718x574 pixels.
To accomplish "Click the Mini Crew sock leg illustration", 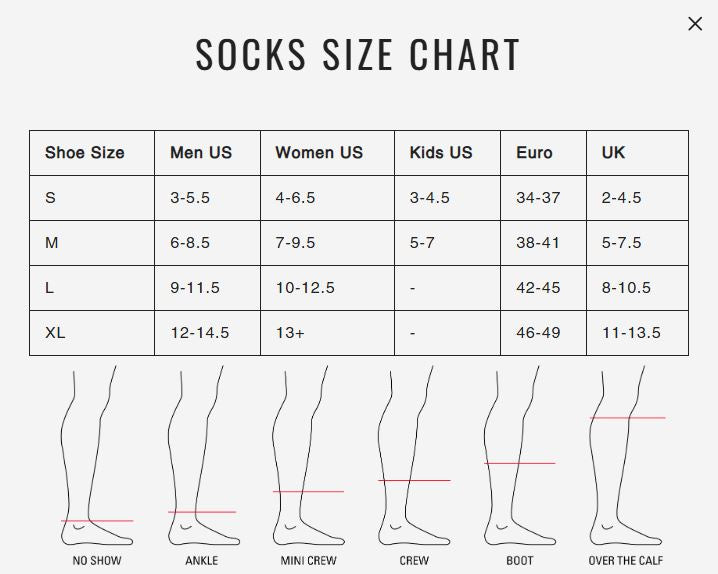I will coord(307,460).
